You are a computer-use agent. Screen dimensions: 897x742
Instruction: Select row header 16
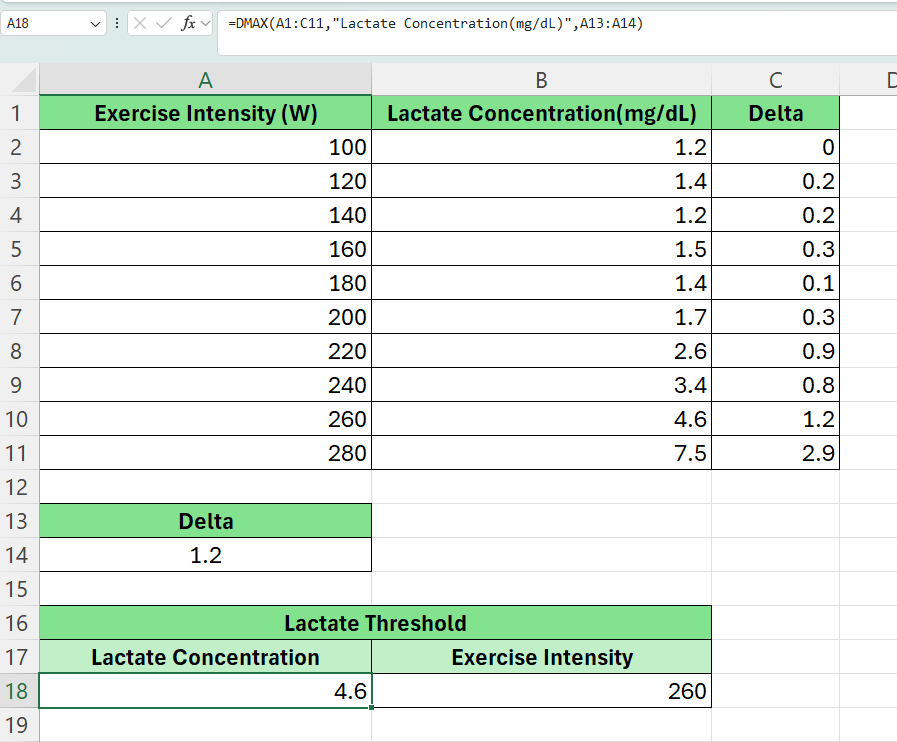[18, 623]
